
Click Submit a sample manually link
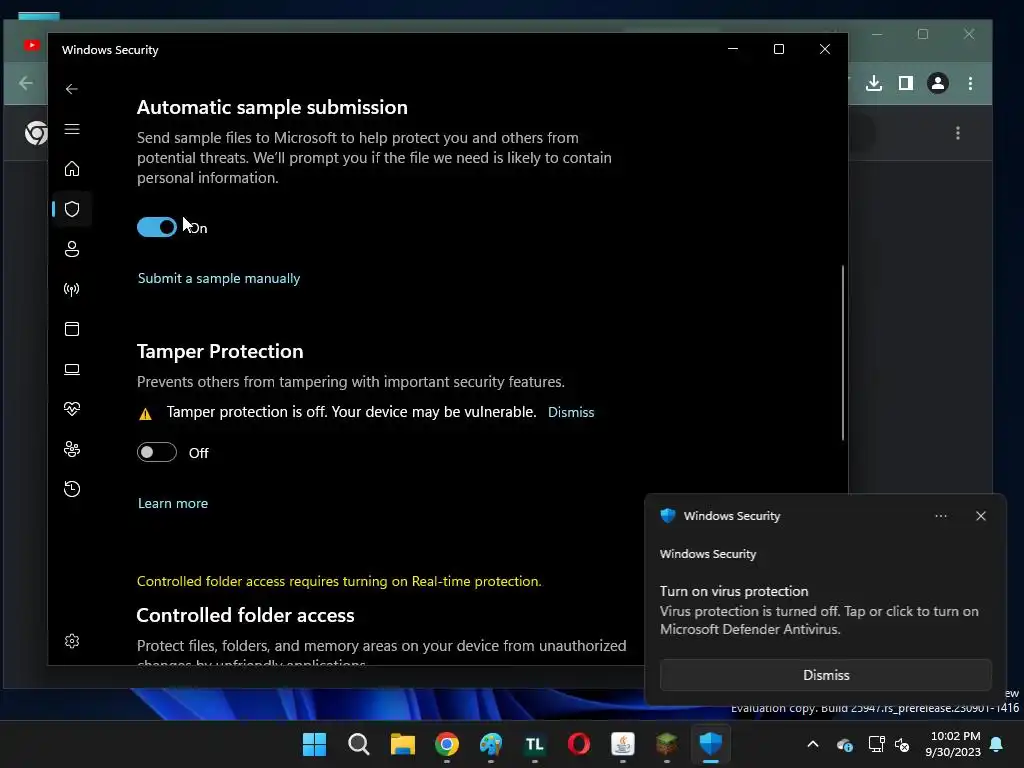tap(219, 278)
